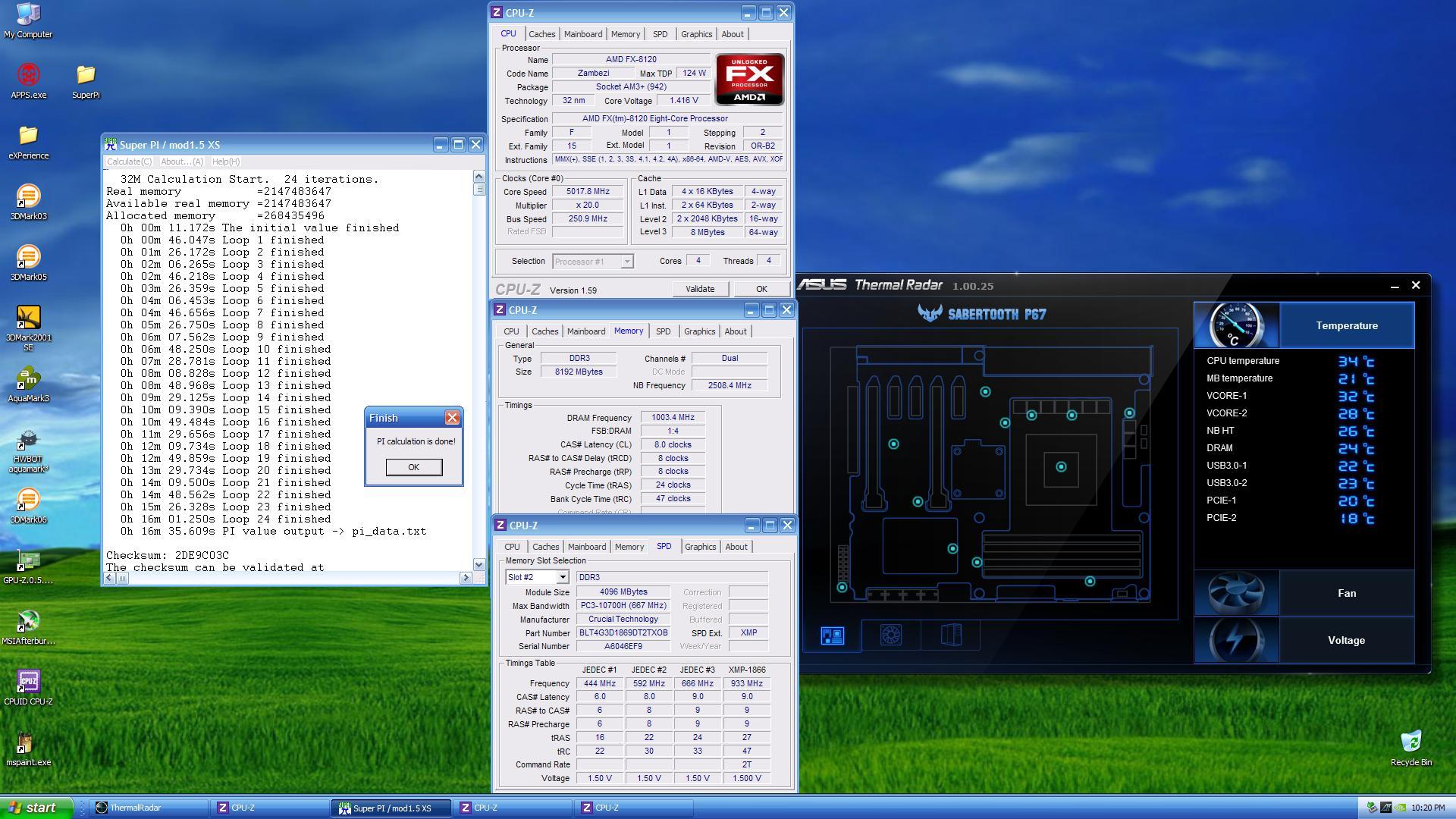1456x819 pixels.
Task: Click the XMP-1866 column header
Action: (x=747, y=670)
